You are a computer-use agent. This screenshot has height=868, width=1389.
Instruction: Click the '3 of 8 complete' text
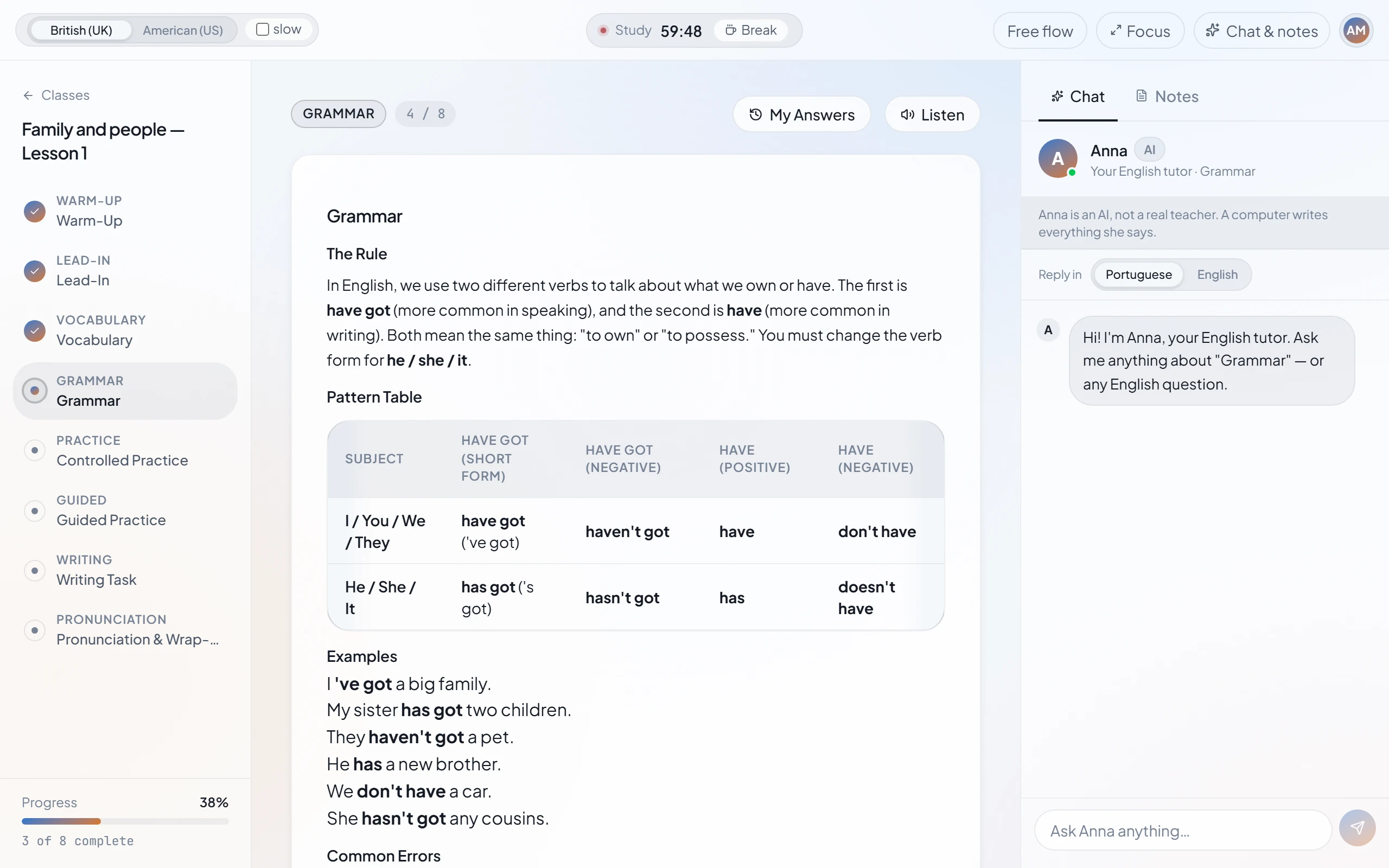pyautogui.click(x=78, y=840)
